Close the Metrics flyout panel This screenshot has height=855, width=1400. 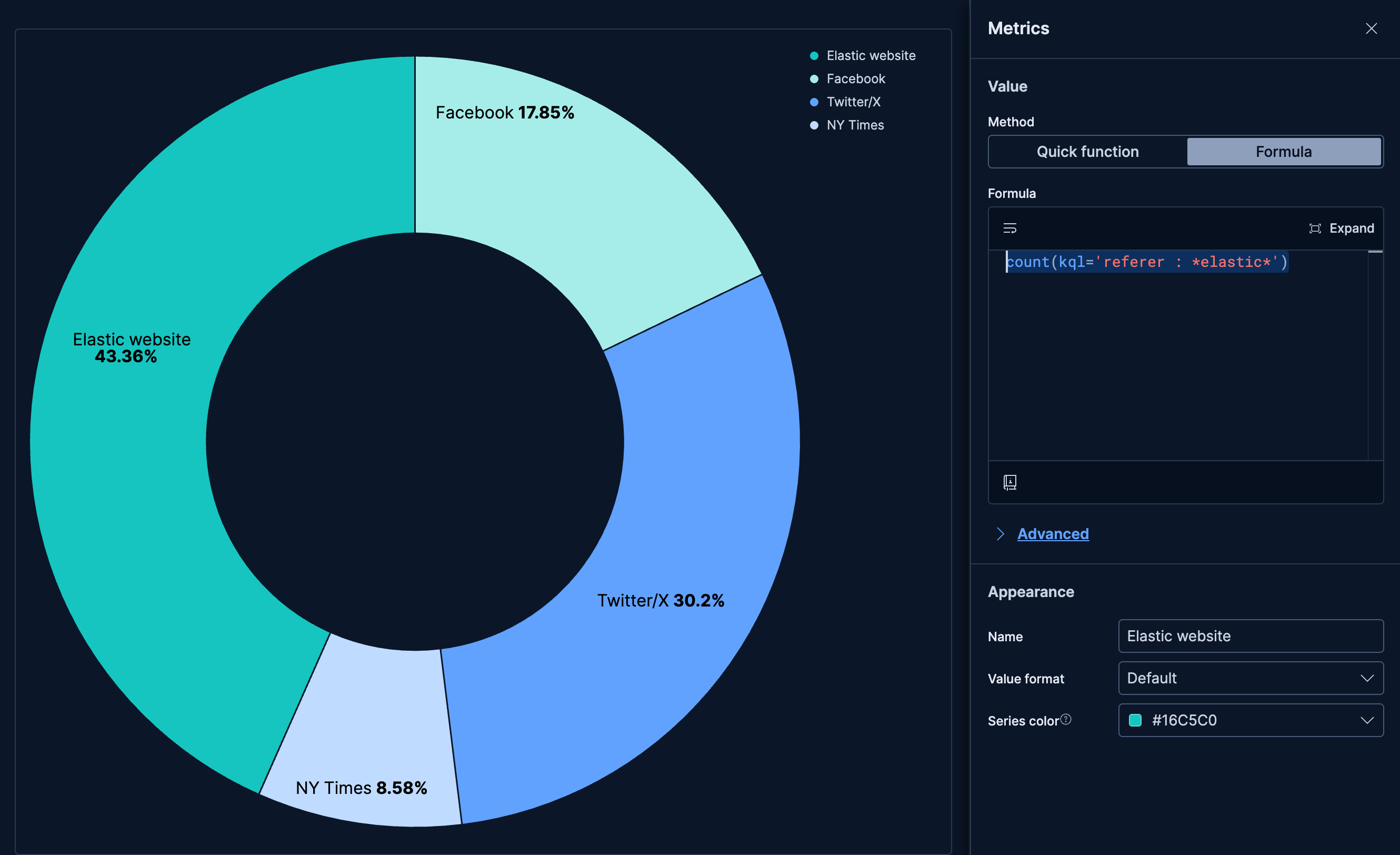pyautogui.click(x=1372, y=28)
